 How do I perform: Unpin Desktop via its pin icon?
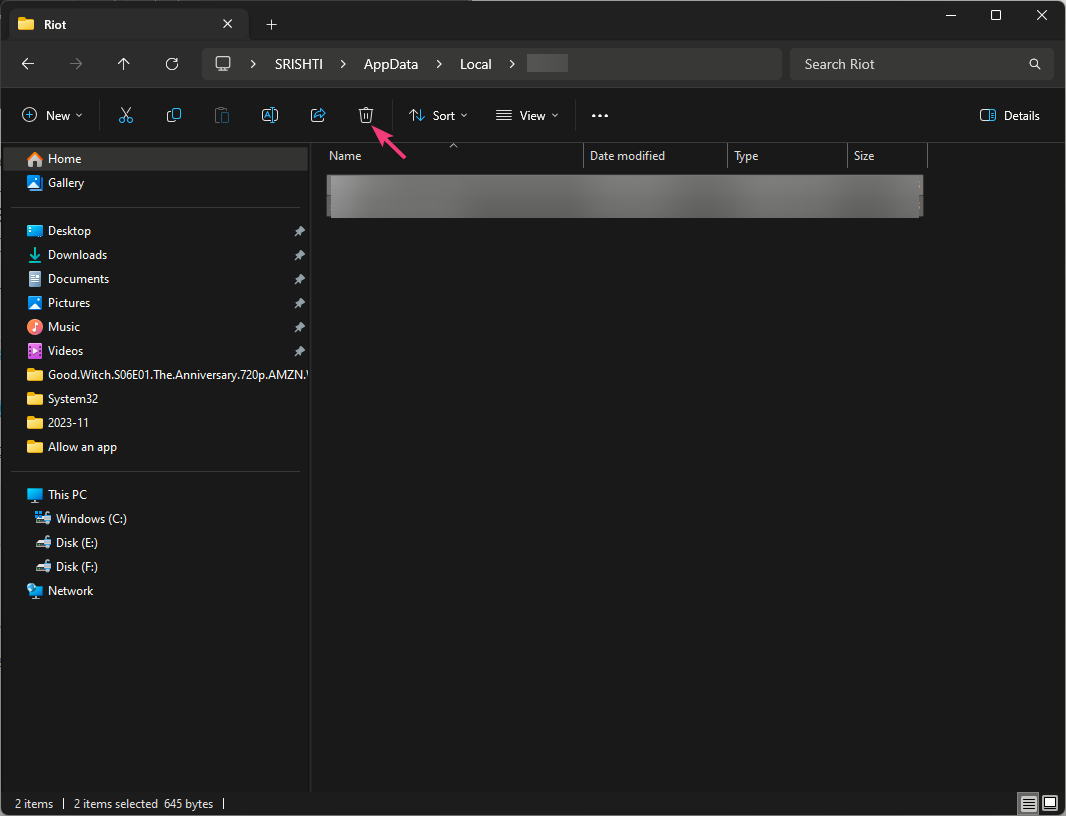[x=299, y=231]
